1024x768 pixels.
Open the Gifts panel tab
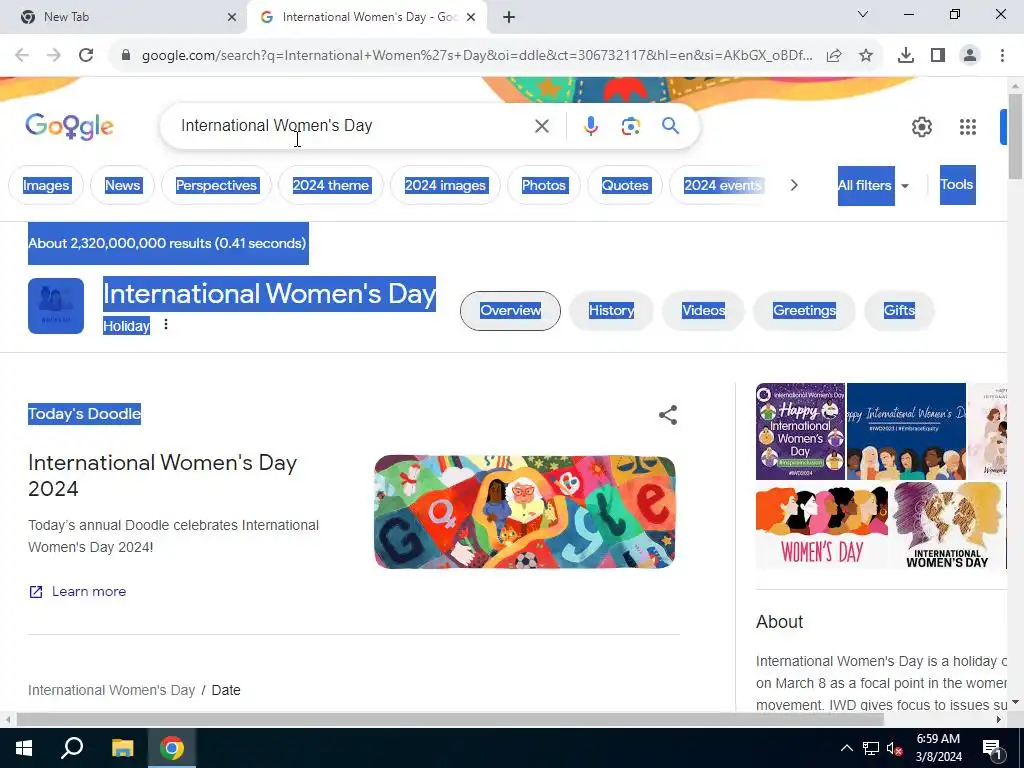pyautogui.click(x=899, y=311)
